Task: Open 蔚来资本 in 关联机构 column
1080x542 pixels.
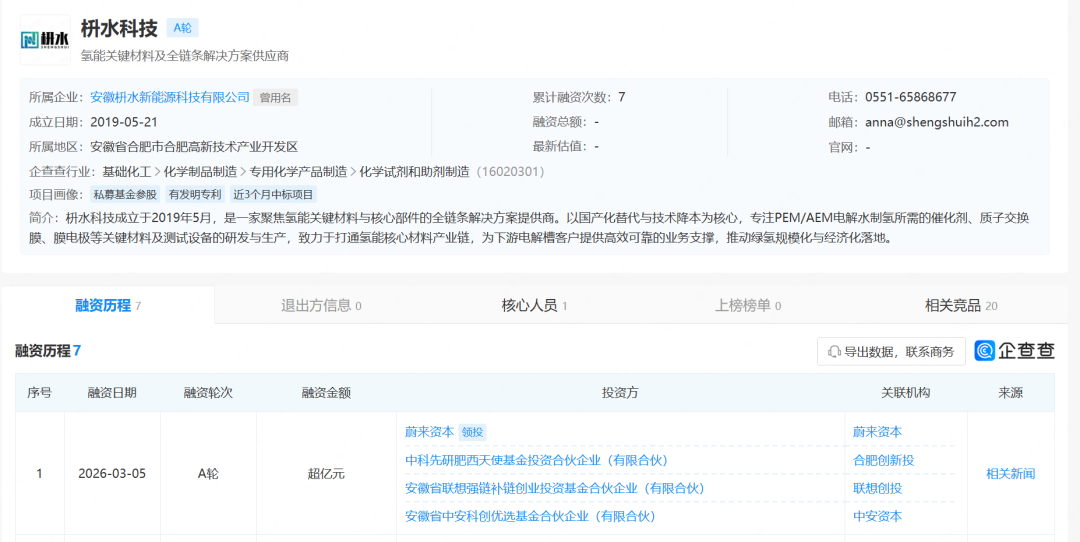Action: (x=878, y=432)
